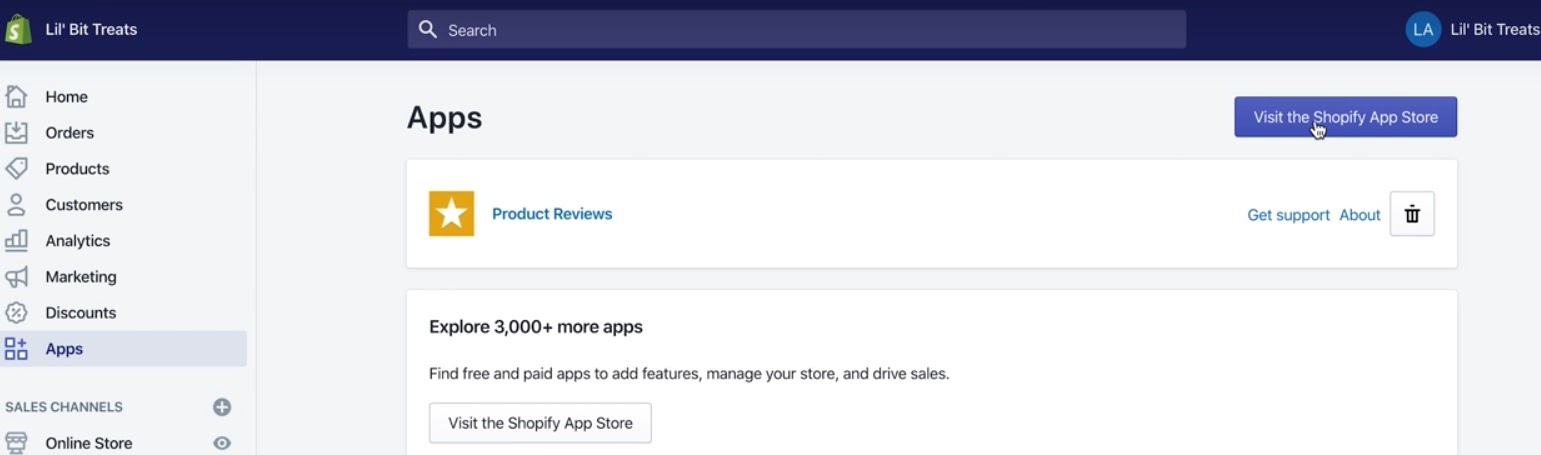Open the About link for Product Reviews
The image size is (1541, 455).
[x=1360, y=215]
